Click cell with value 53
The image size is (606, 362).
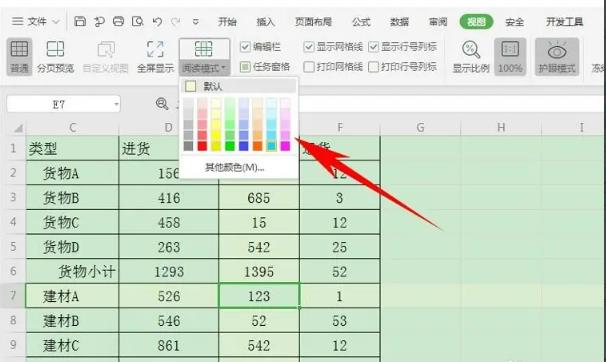coord(340,321)
